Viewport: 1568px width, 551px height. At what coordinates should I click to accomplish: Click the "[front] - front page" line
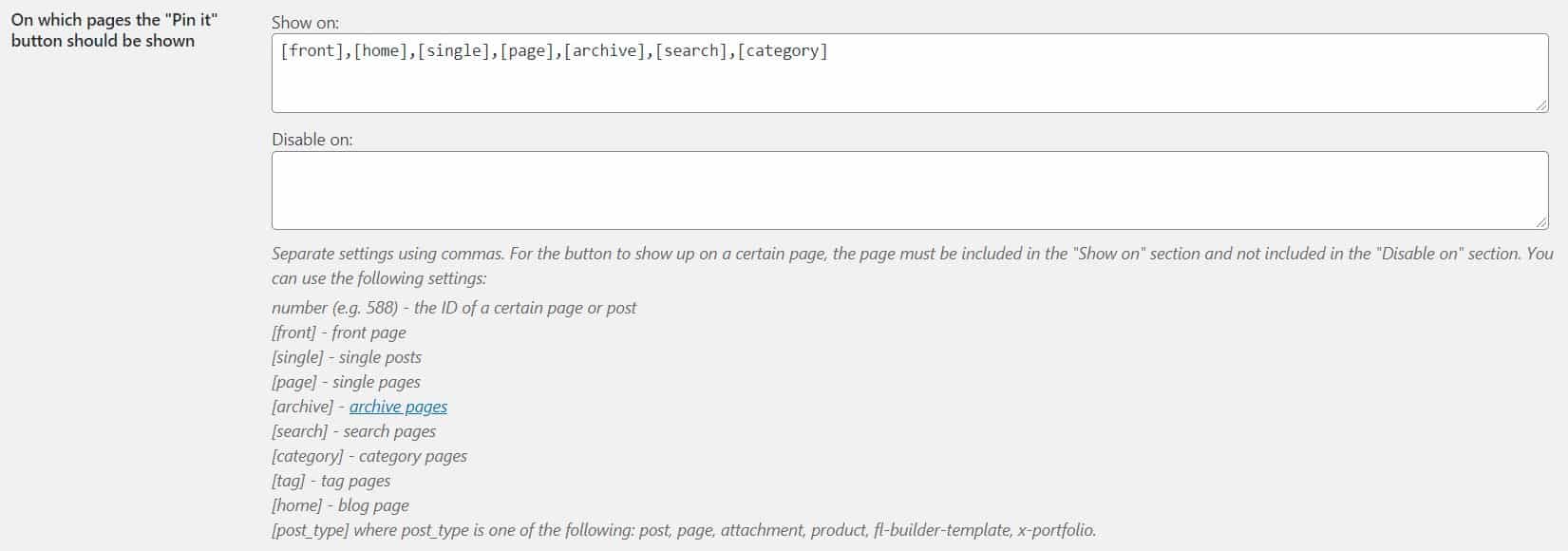pyautogui.click(x=339, y=332)
